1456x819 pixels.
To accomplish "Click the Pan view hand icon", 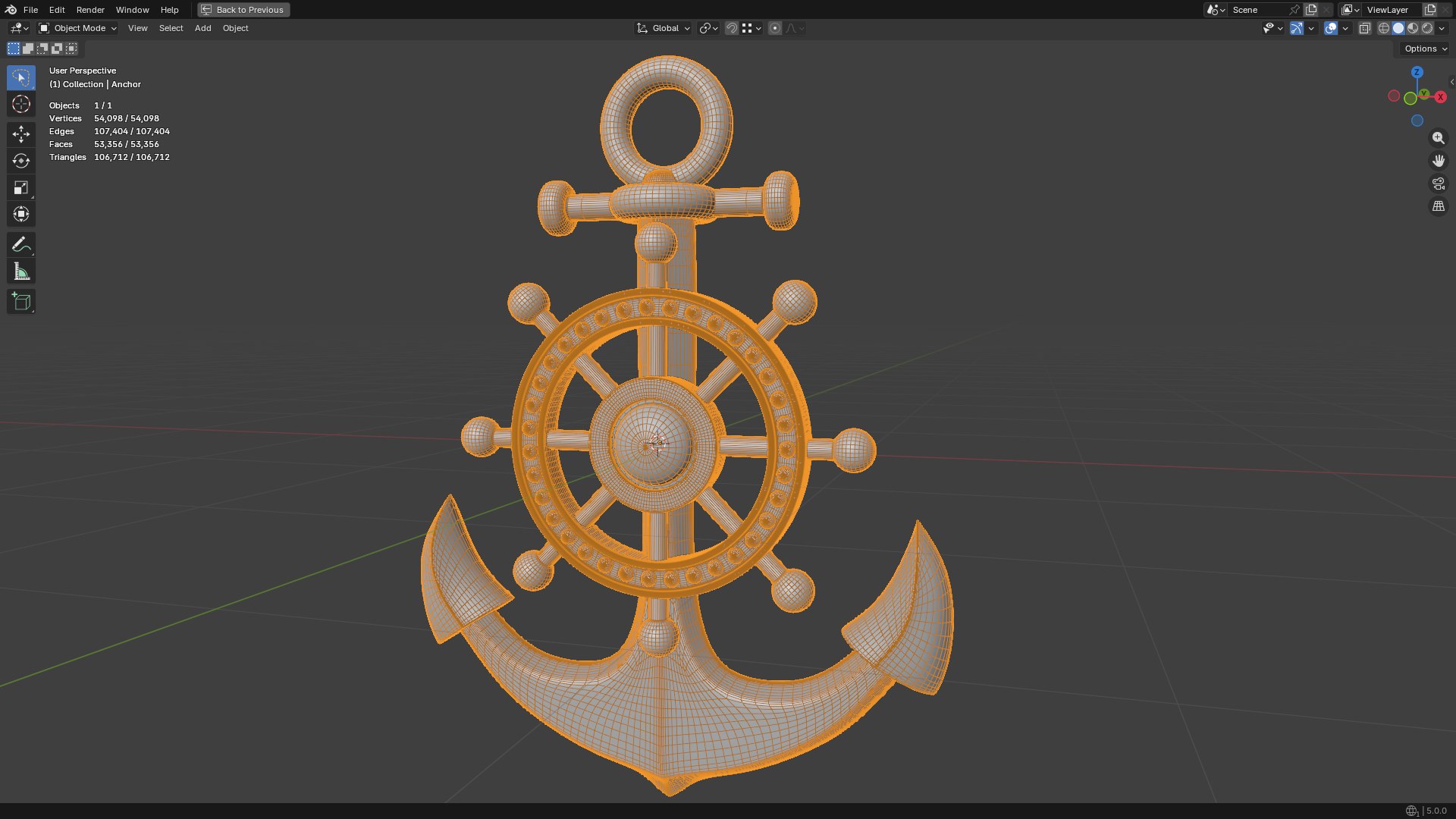I will 1438,161.
